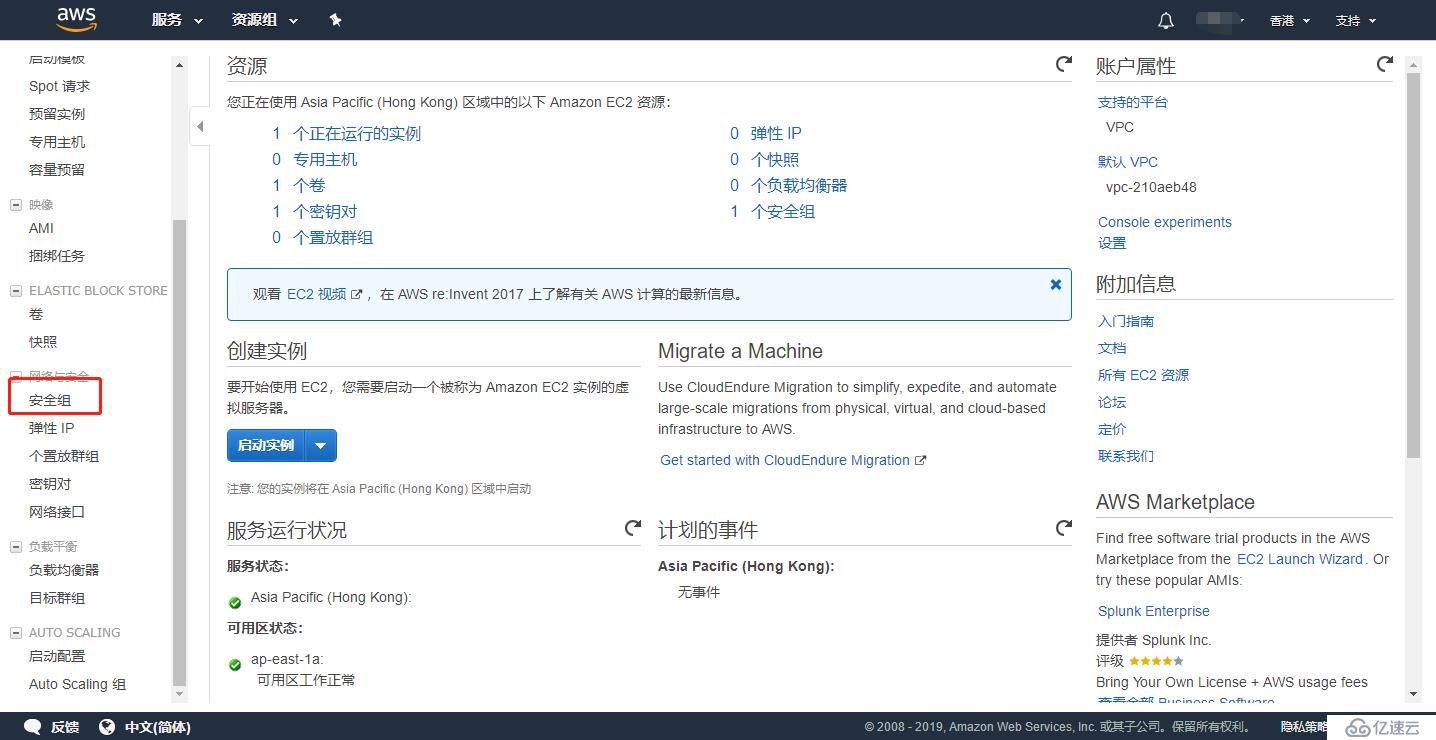Refresh the 计划的事件 scheduled events section

point(1064,527)
